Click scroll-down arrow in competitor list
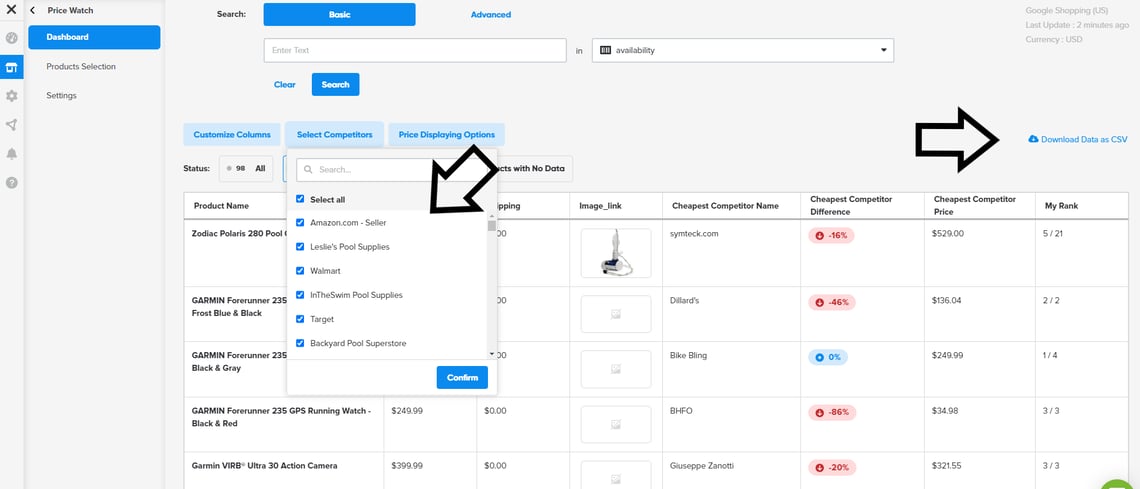The height and width of the screenshot is (489, 1140). coord(491,355)
